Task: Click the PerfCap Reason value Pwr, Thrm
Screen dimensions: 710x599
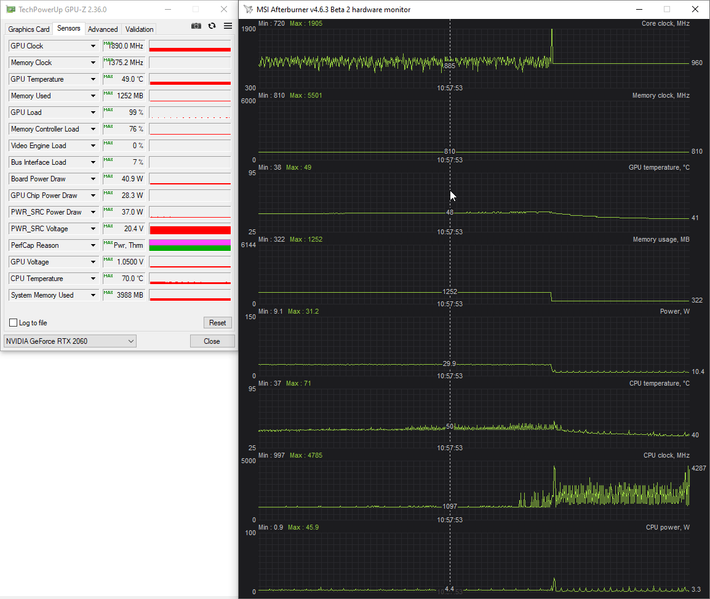Action: (x=124, y=245)
